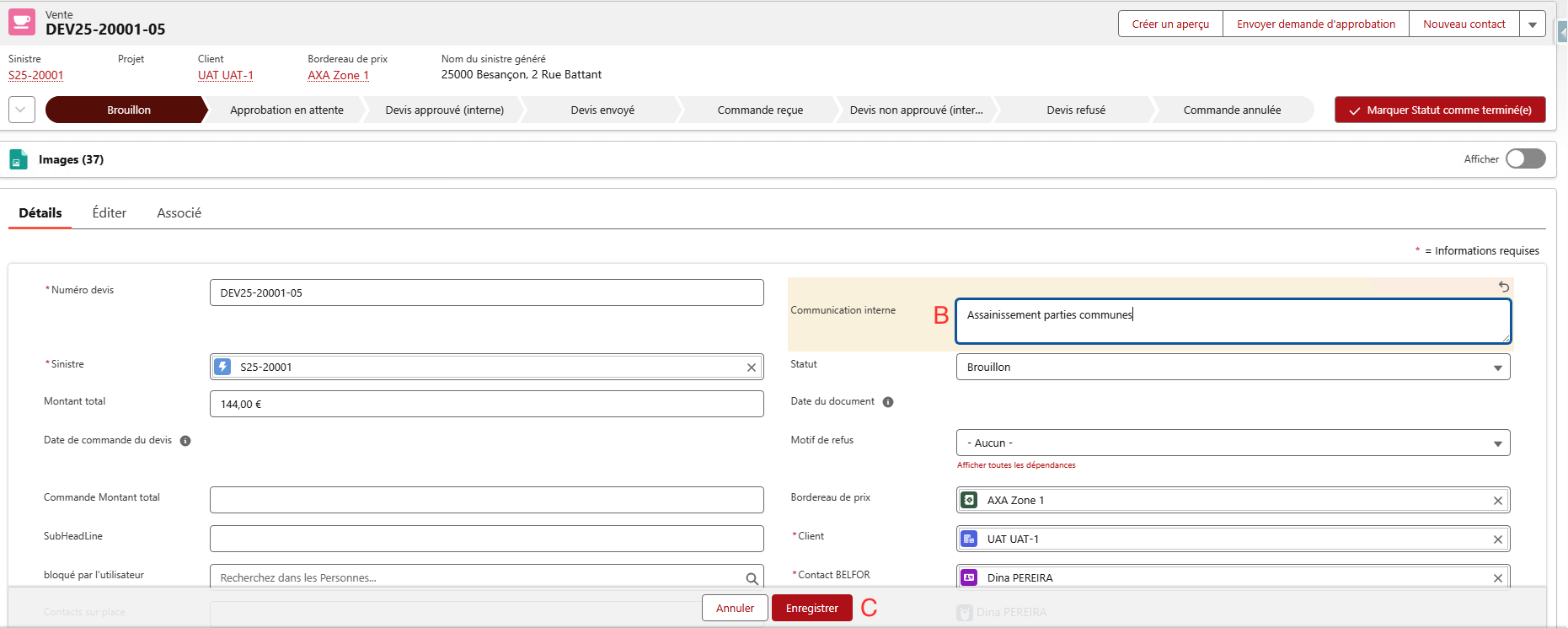
Task: Open the Associé tab
Action: point(179,213)
